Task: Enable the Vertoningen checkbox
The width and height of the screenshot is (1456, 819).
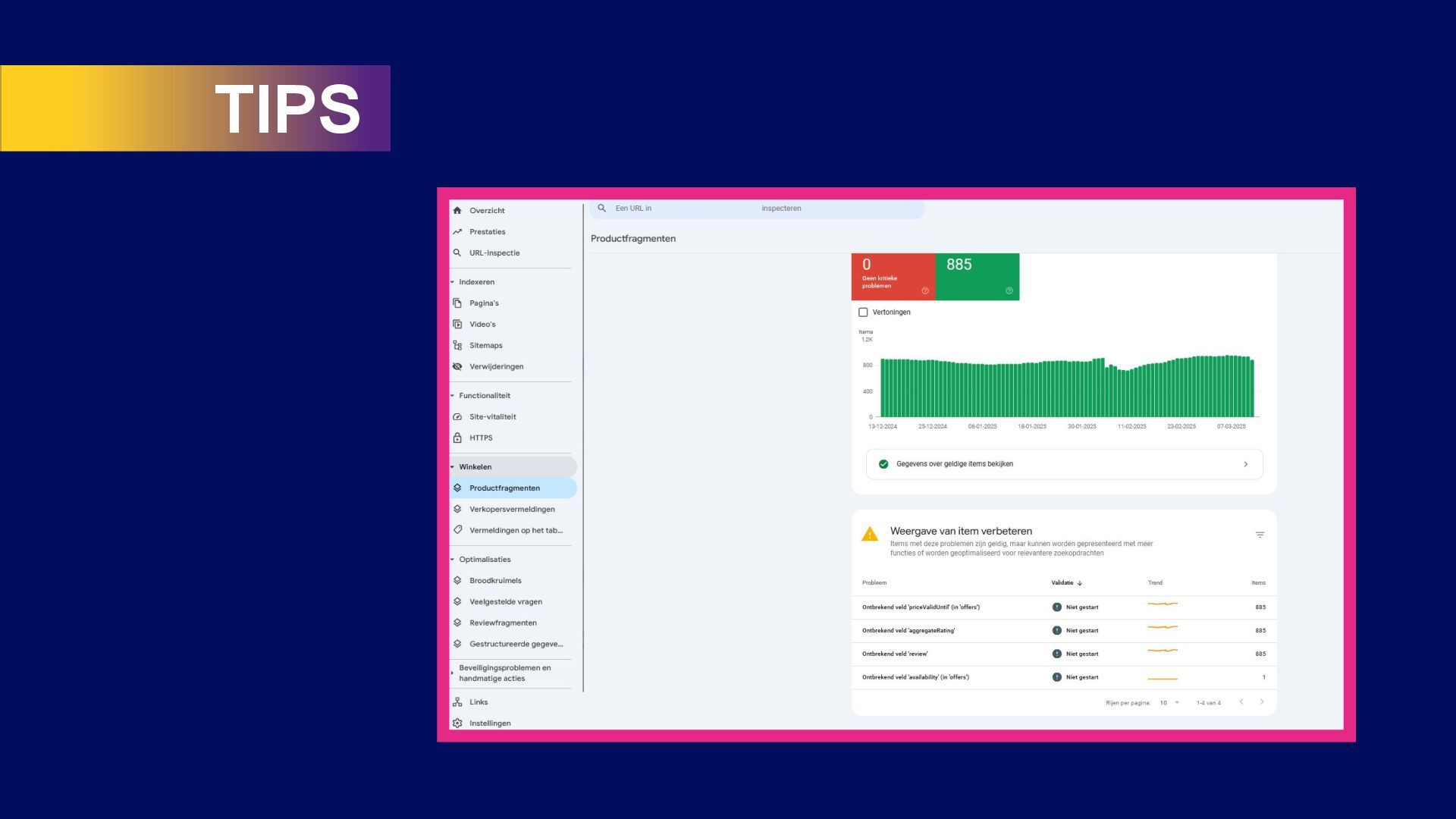Action: click(863, 312)
